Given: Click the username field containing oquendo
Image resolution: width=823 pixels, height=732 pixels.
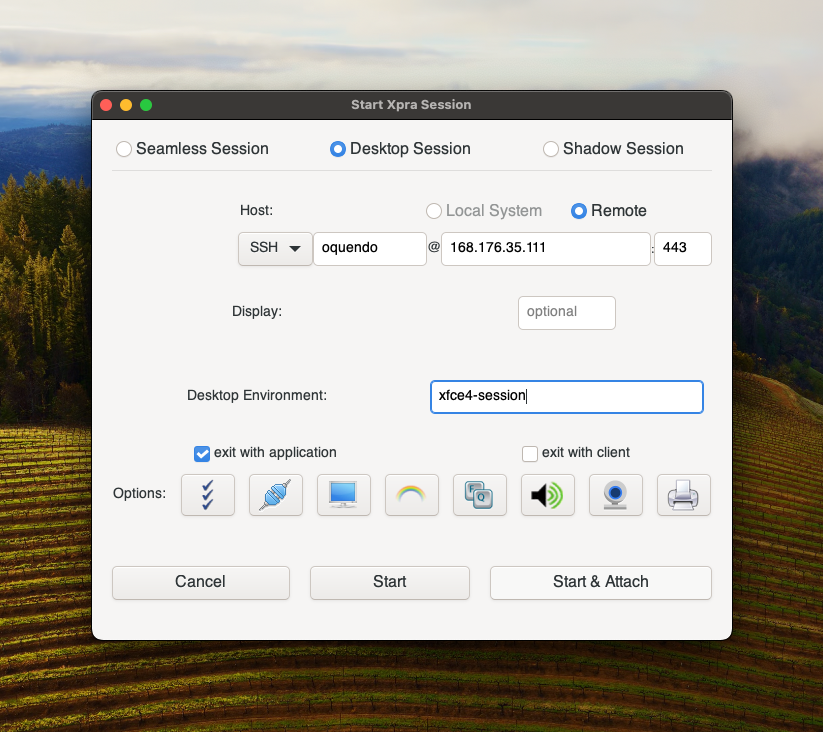Looking at the screenshot, I should pyautogui.click(x=370, y=249).
